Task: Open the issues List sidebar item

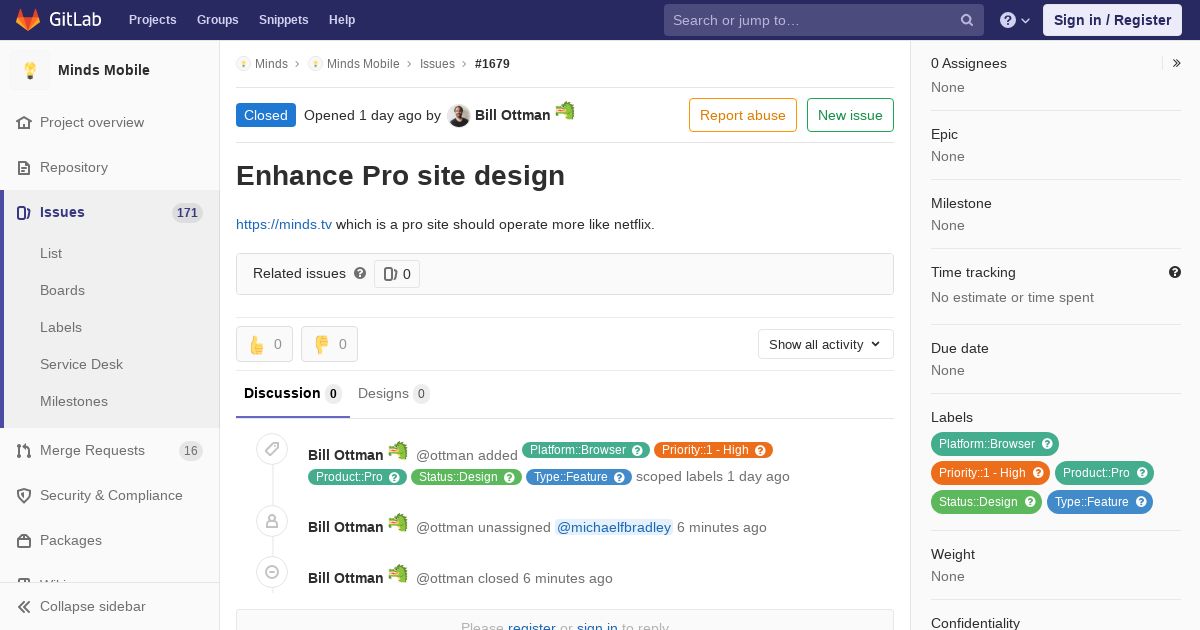Action: (51, 253)
